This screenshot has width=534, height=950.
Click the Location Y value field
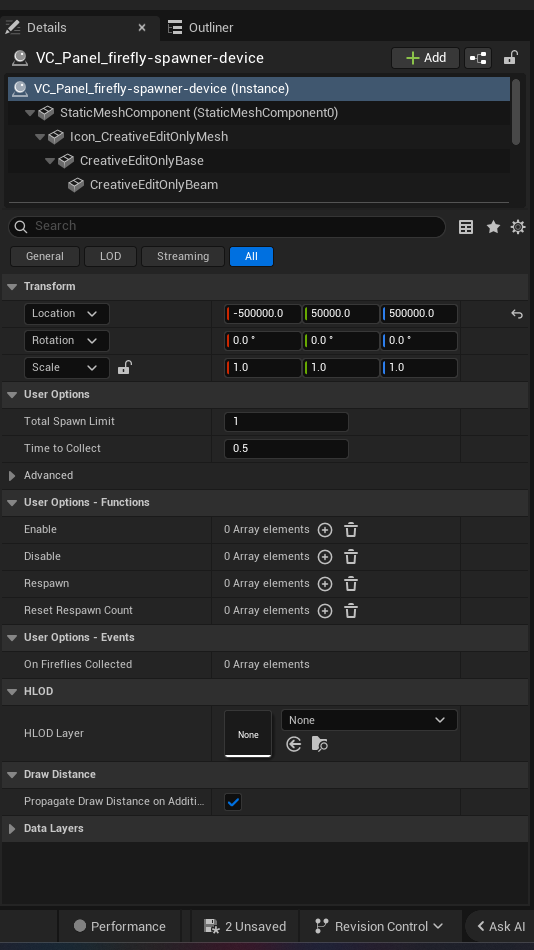coord(341,314)
